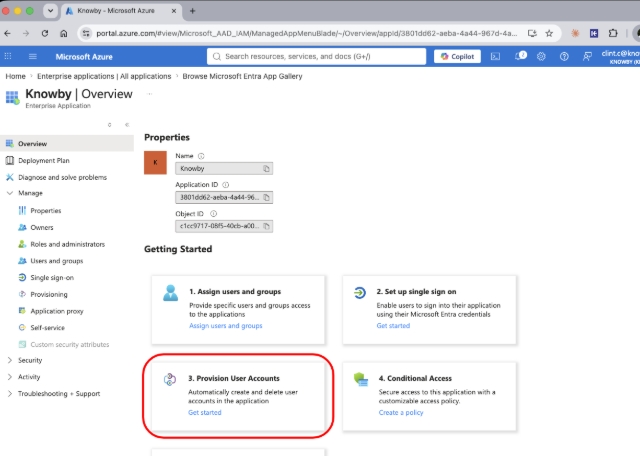Select Overview in the left menu
The width and height of the screenshot is (640, 456).
point(67,144)
